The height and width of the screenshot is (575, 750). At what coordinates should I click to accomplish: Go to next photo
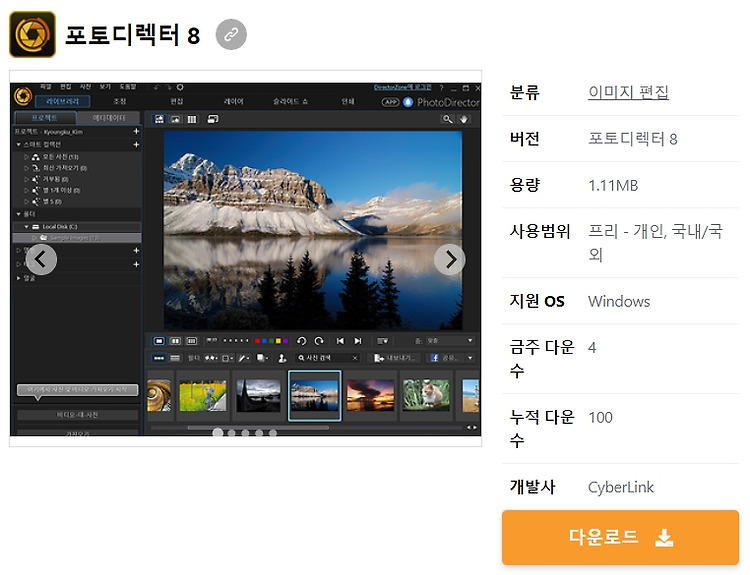(x=358, y=341)
